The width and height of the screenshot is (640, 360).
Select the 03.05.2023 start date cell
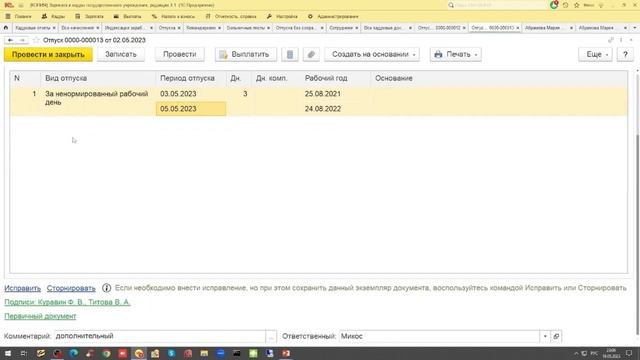tap(191, 94)
